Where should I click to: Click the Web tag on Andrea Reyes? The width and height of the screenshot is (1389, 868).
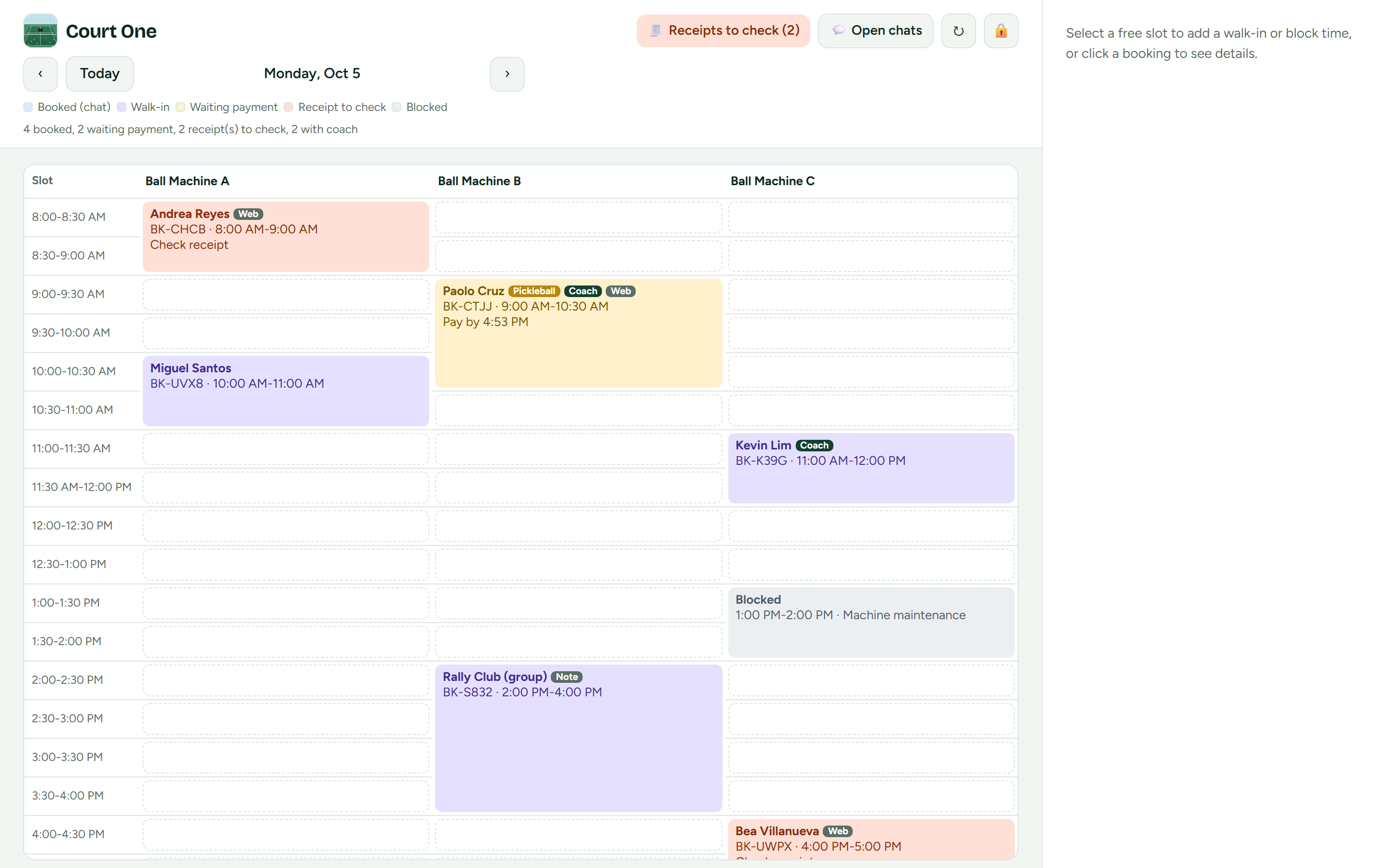click(248, 214)
